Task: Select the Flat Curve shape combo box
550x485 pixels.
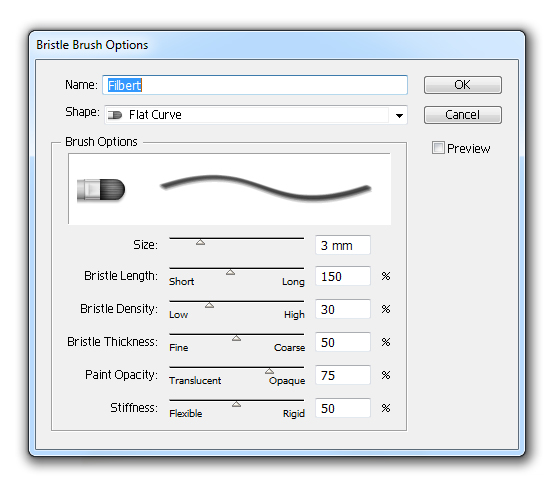Action: 256,115
